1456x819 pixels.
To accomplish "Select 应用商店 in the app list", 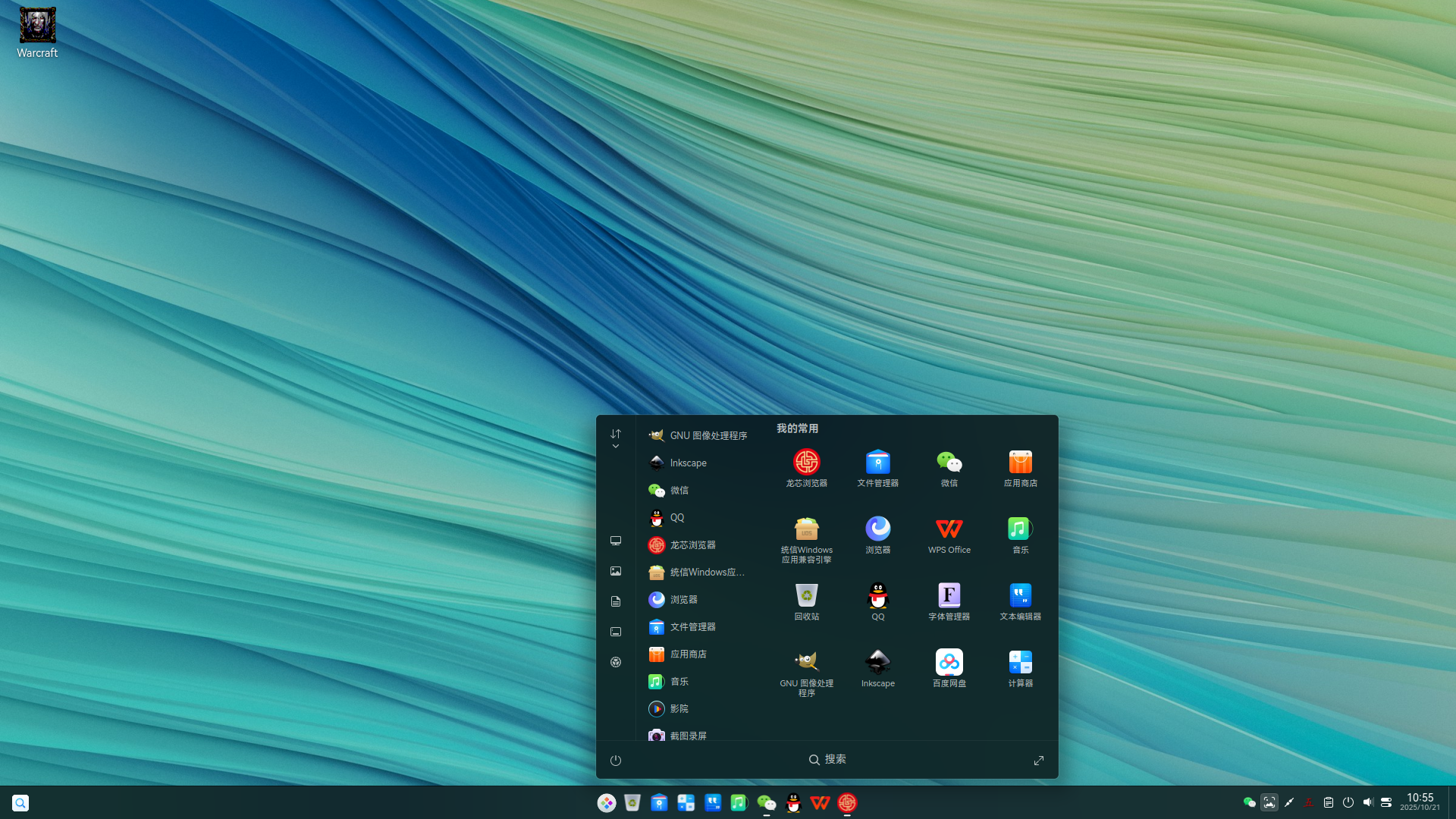I will [x=698, y=654].
